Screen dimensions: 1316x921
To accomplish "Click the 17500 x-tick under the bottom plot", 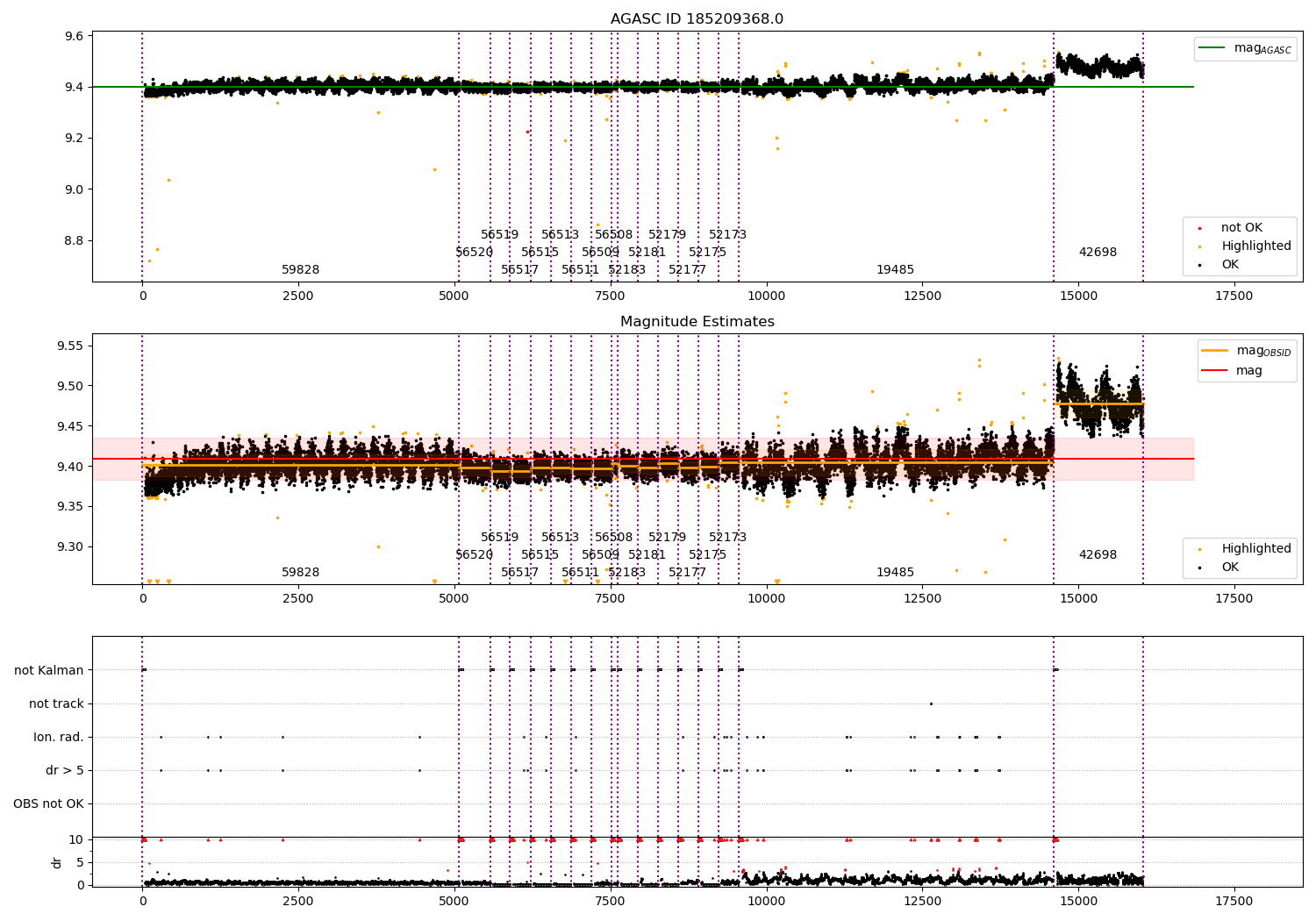I will [1234, 902].
